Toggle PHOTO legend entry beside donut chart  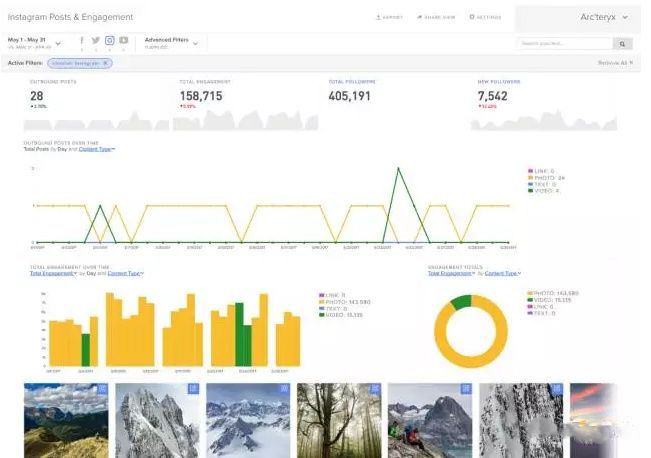pyautogui.click(x=553, y=293)
